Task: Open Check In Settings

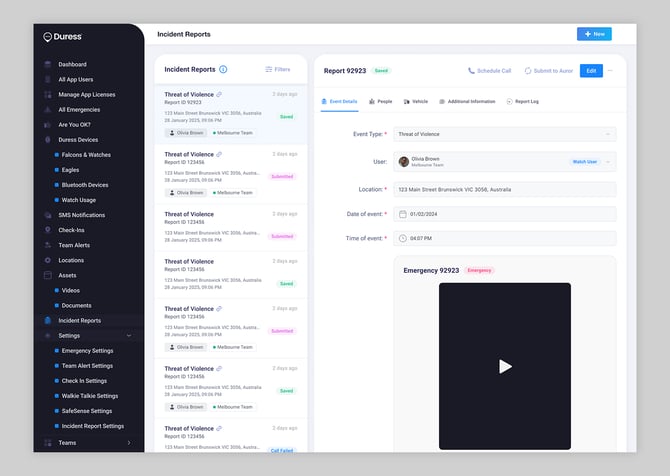Action: [84, 381]
